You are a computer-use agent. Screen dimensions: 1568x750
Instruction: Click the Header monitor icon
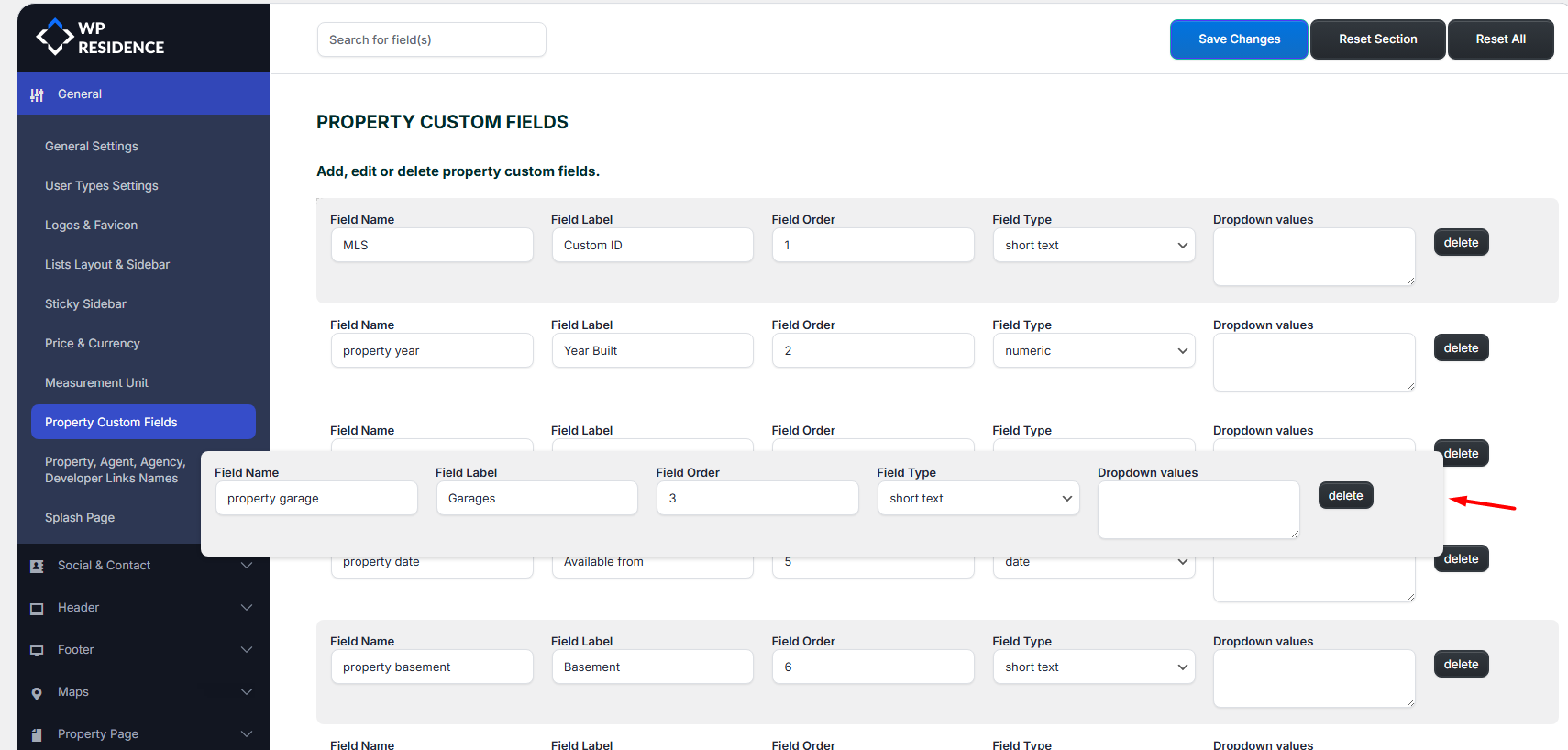37,608
